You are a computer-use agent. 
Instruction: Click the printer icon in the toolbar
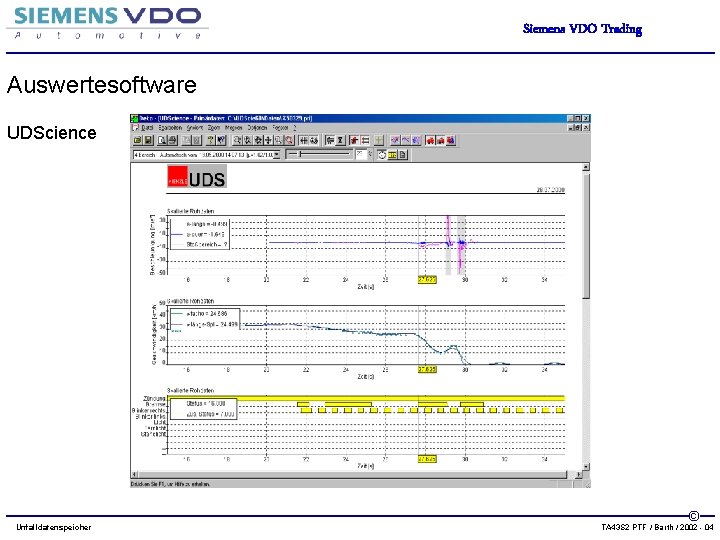173,140
